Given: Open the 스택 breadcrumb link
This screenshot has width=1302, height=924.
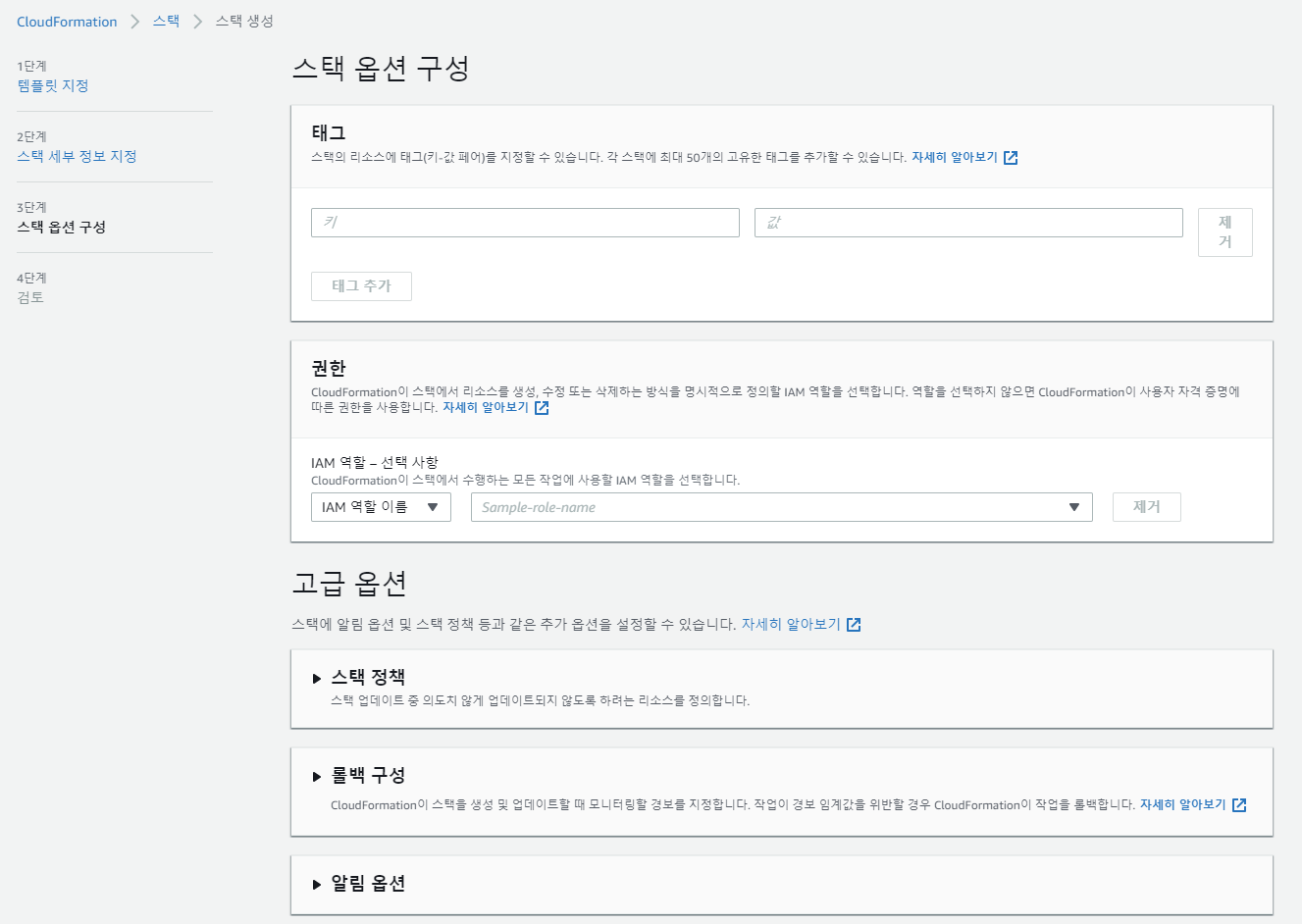Looking at the screenshot, I should (166, 22).
